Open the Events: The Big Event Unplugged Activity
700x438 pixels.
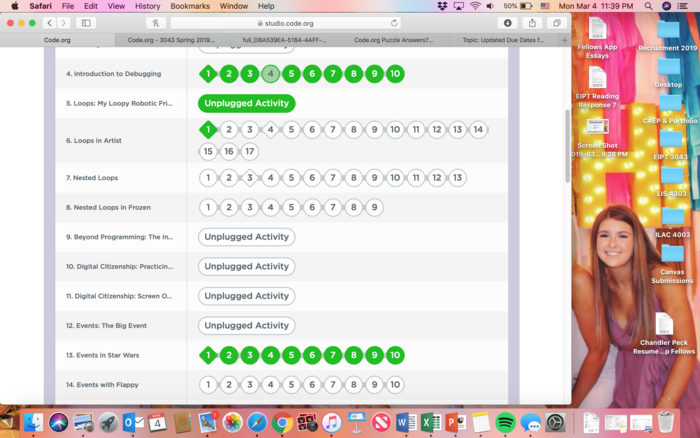pos(246,326)
